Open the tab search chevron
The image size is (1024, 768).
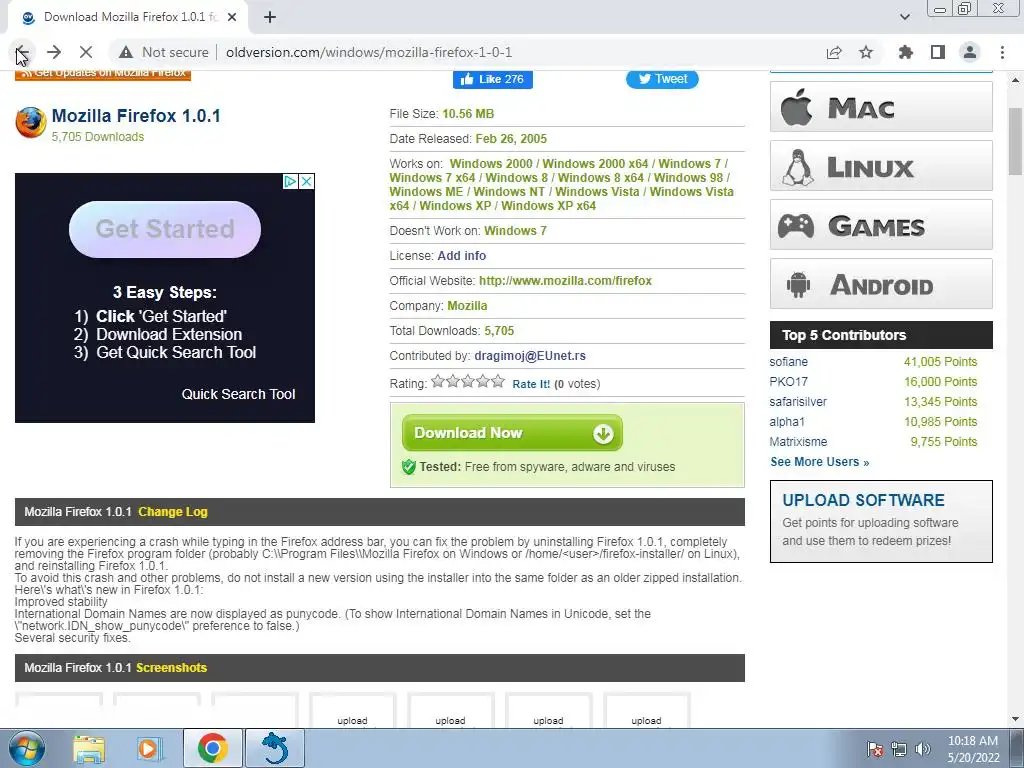(x=904, y=17)
